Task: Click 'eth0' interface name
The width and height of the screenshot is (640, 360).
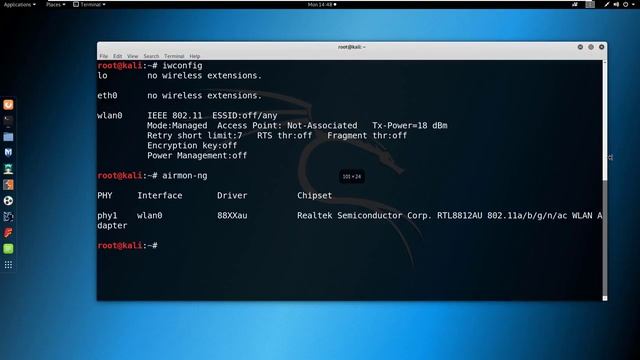Action: coord(107,96)
